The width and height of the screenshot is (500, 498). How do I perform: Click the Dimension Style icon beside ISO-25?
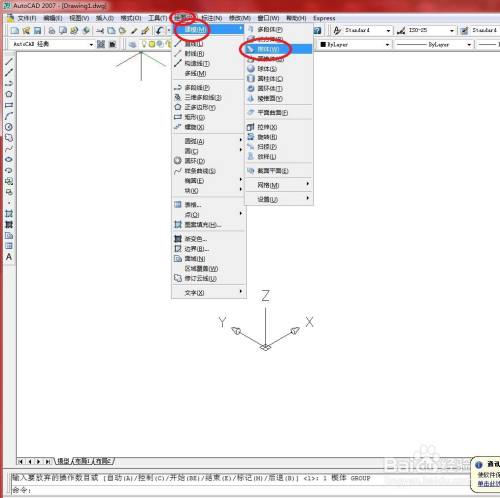tap(401, 31)
